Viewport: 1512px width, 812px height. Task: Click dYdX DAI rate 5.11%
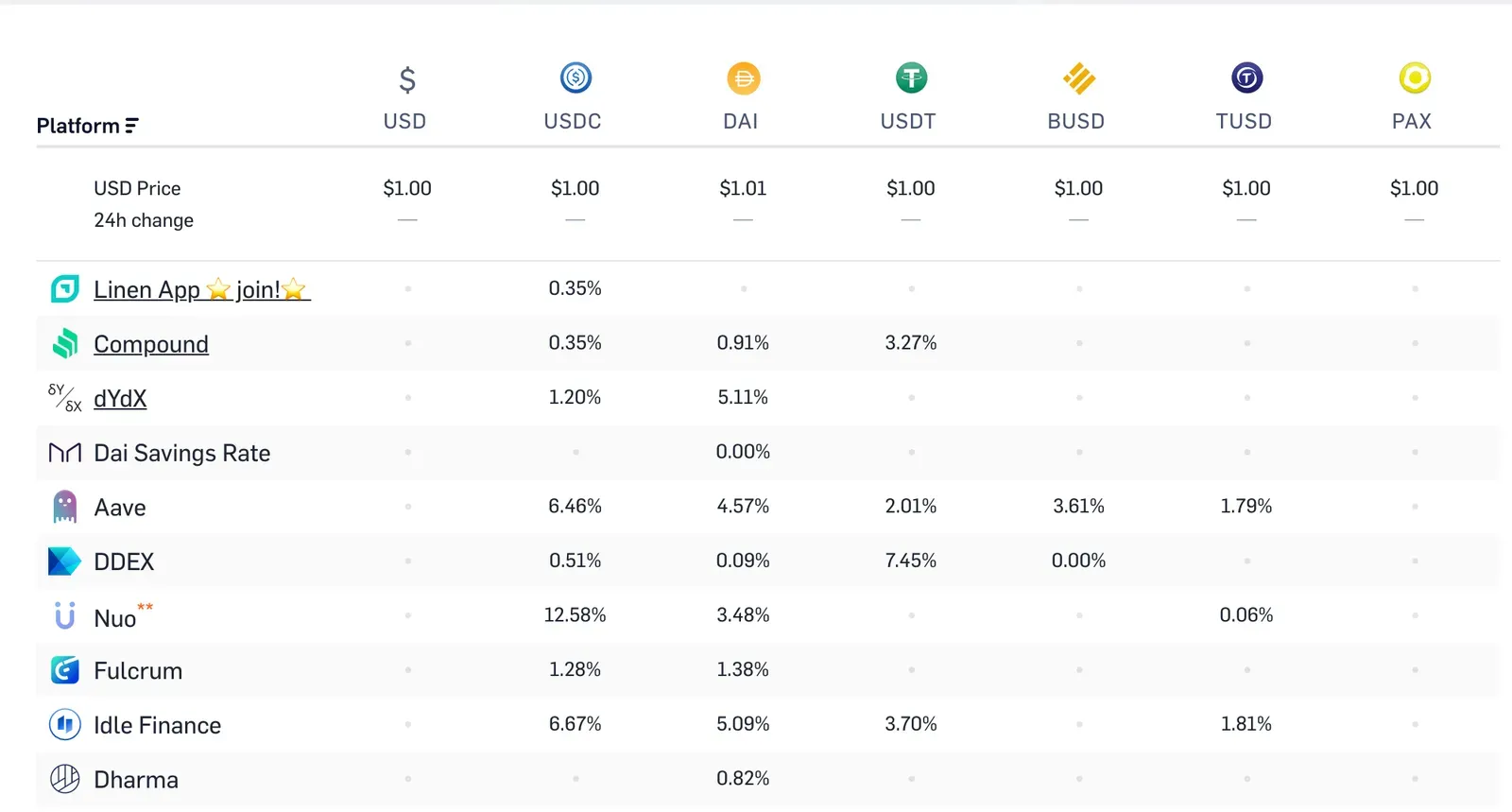[744, 397]
